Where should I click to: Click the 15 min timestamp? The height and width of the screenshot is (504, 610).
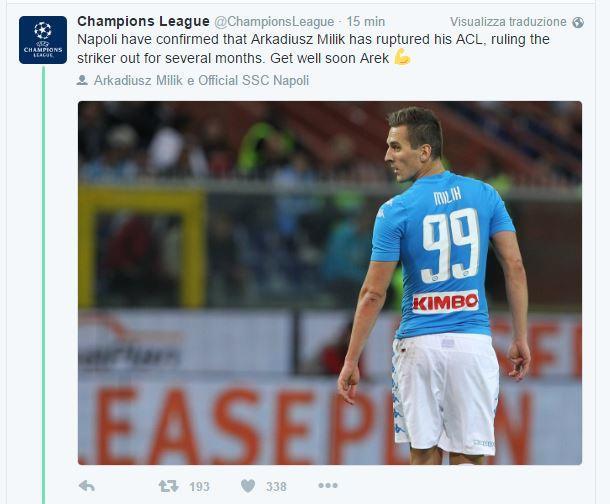click(366, 22)
